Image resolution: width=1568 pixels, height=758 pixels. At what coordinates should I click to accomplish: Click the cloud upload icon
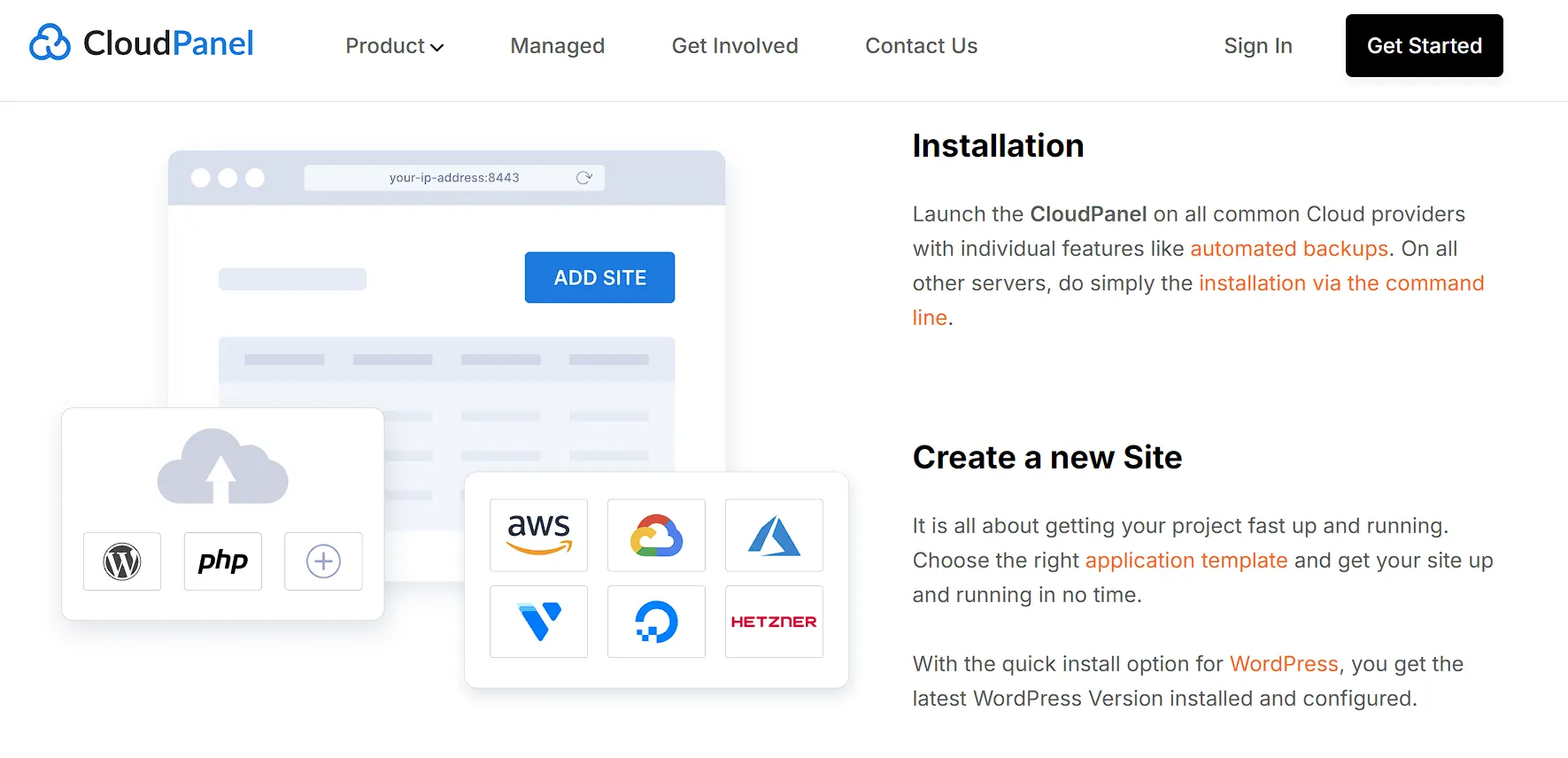tap(222, 467)
